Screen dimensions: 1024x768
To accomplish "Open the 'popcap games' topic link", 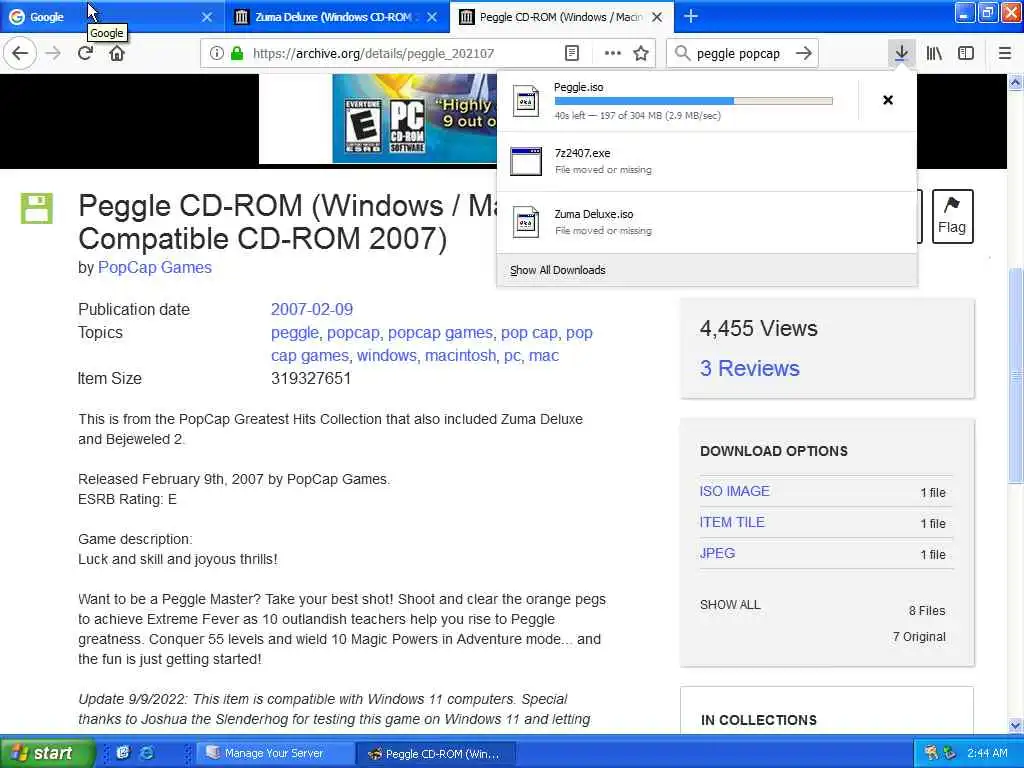I will click(440, 332).
